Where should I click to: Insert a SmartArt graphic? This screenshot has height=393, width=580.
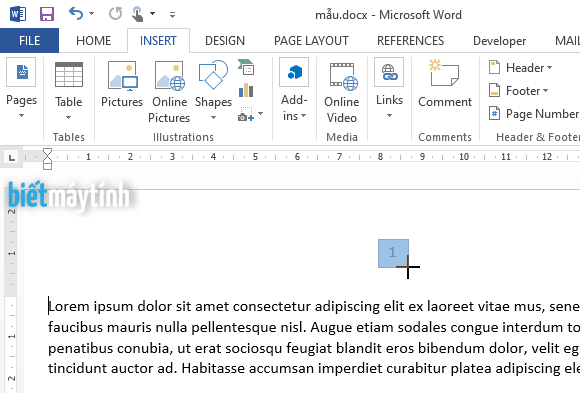point(246,67)
